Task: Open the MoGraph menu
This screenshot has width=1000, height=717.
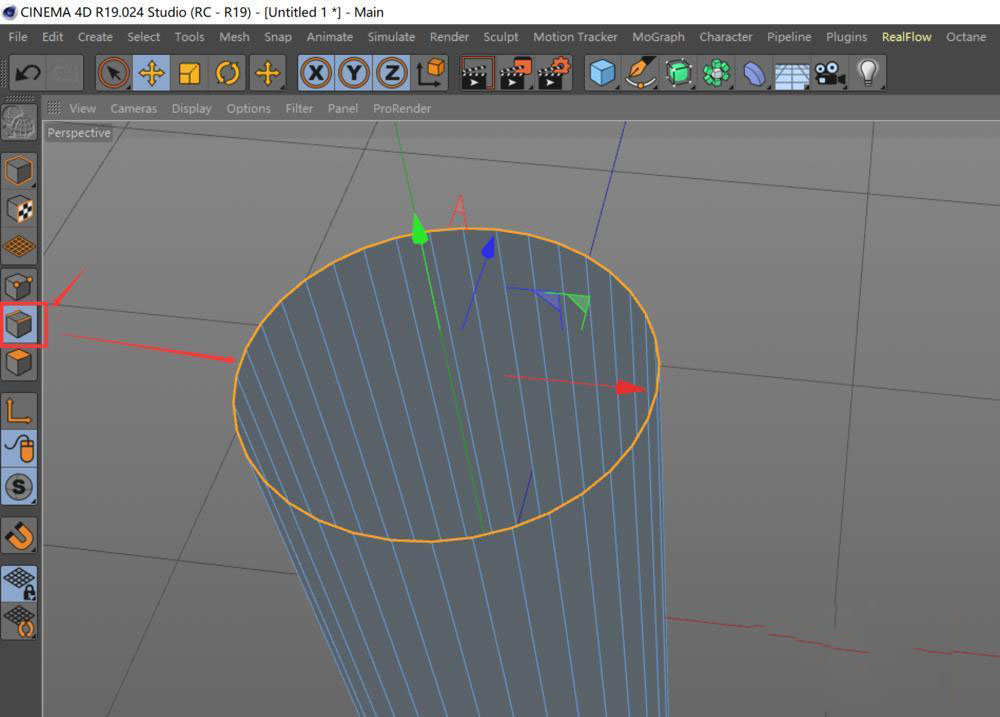Action: coord(658,37)
